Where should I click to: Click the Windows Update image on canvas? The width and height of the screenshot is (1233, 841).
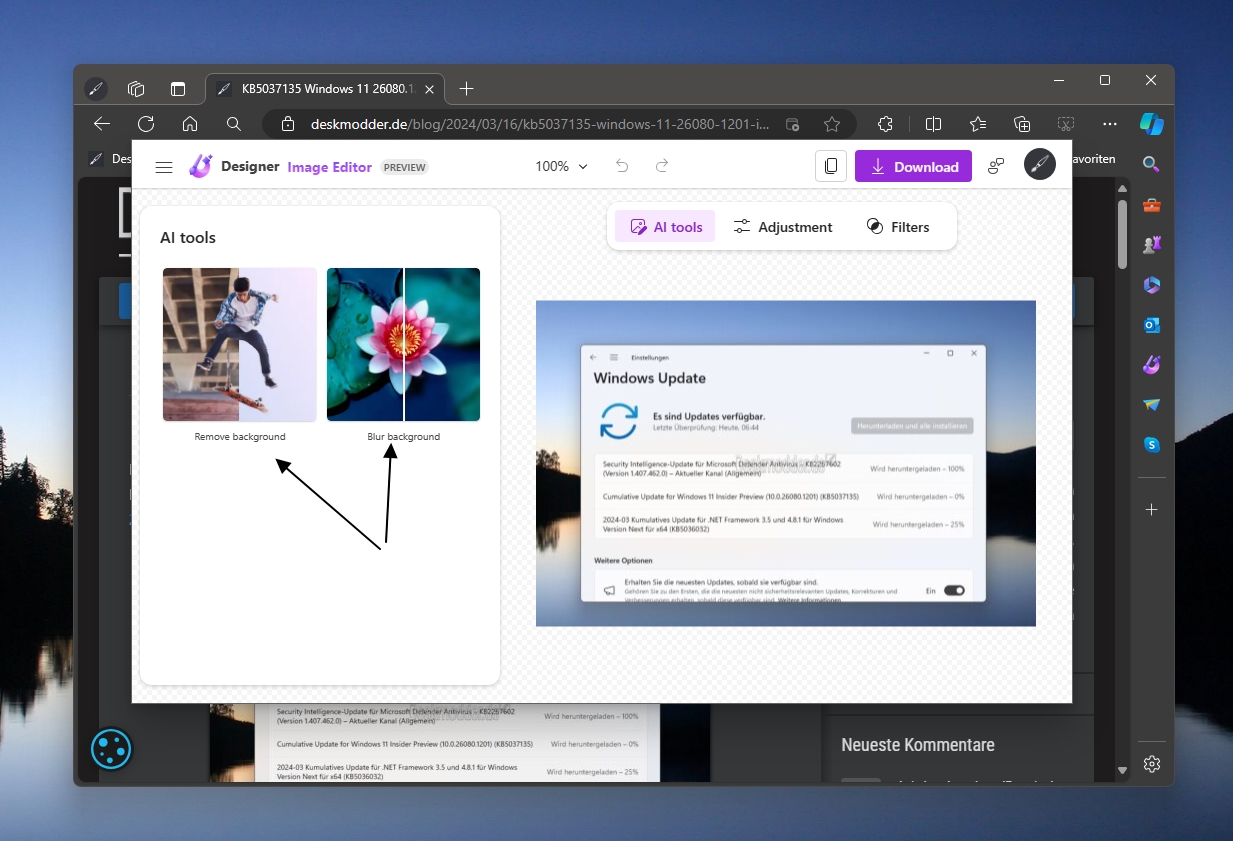tap(785, 463)
